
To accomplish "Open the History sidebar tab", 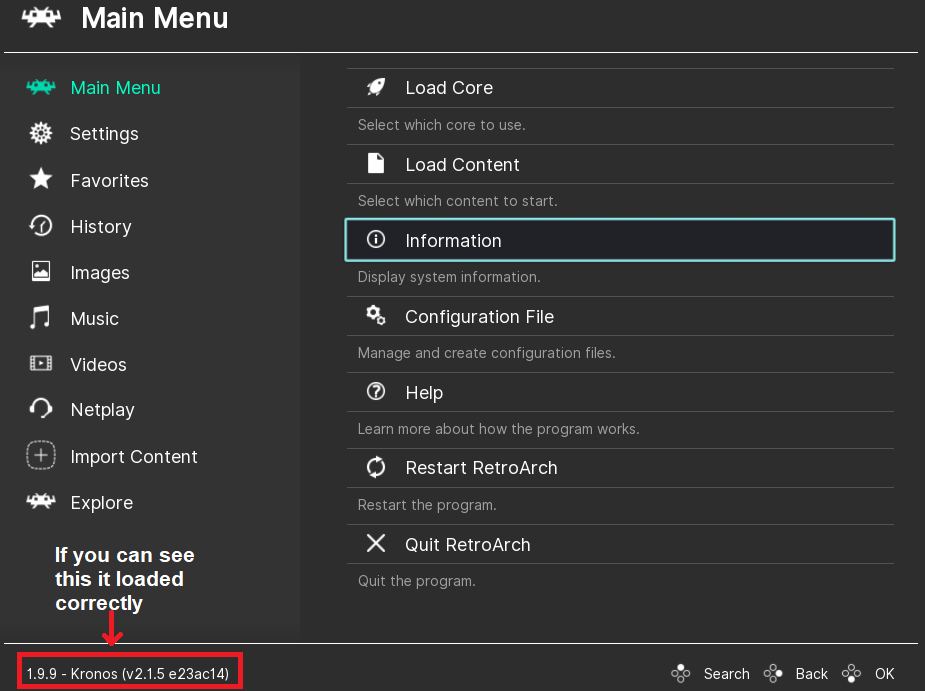I will click(100, 227).
